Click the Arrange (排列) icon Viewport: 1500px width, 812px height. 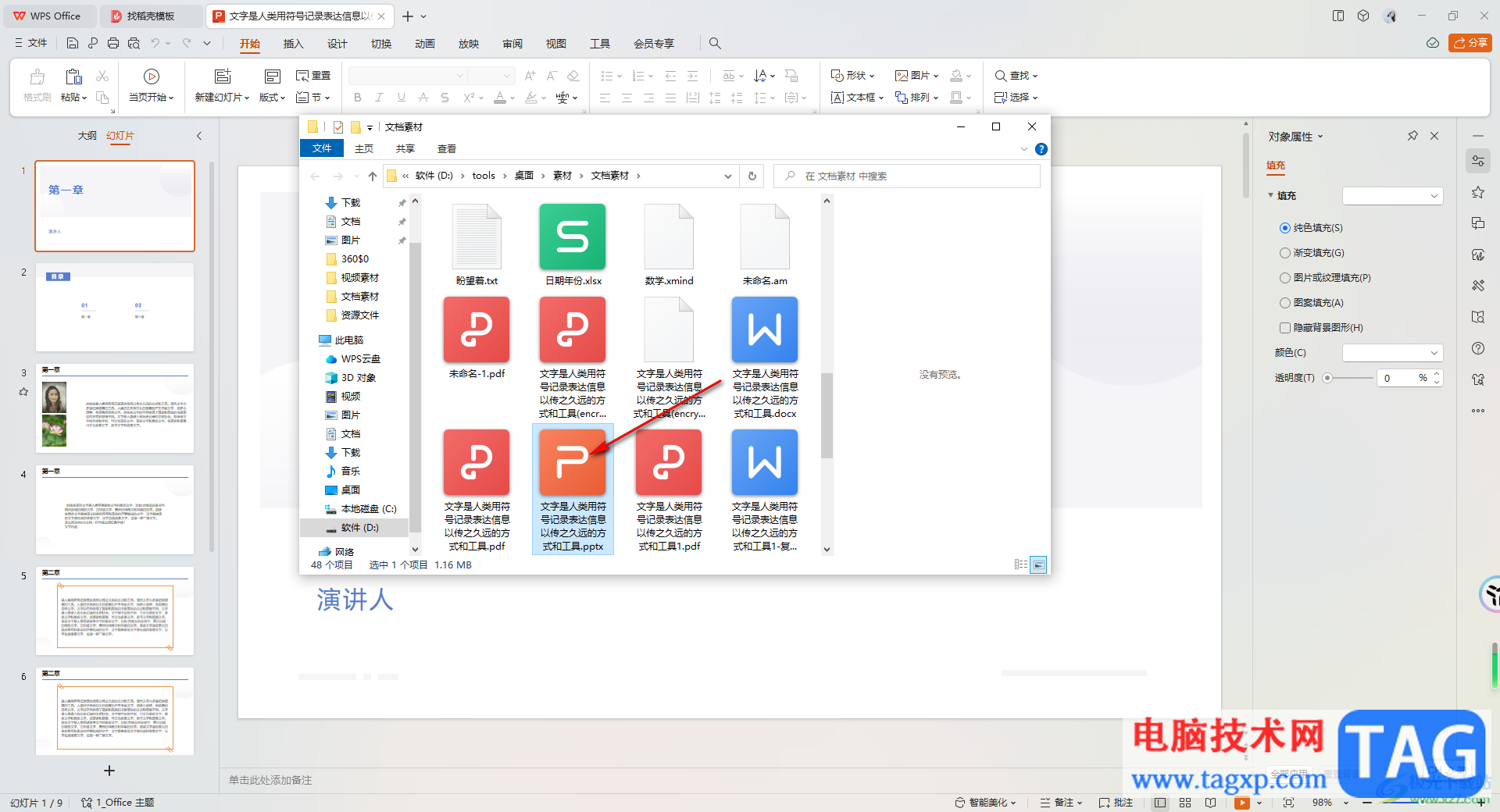901,98
